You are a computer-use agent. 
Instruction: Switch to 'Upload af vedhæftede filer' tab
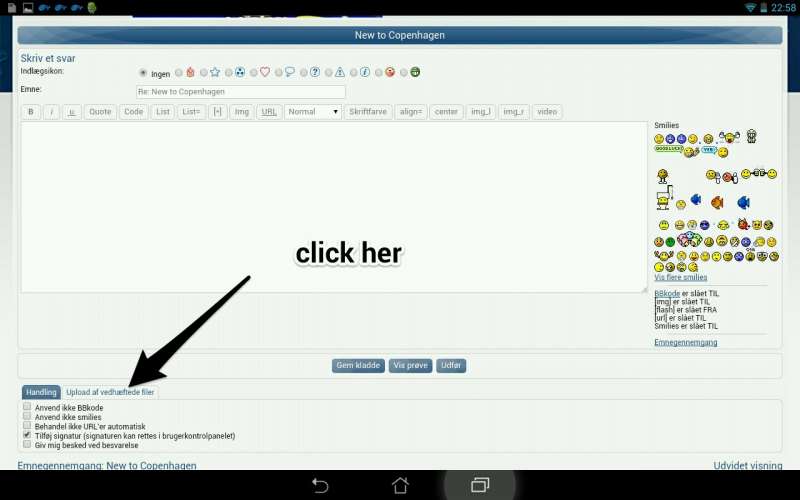click(x=110, y=392)
